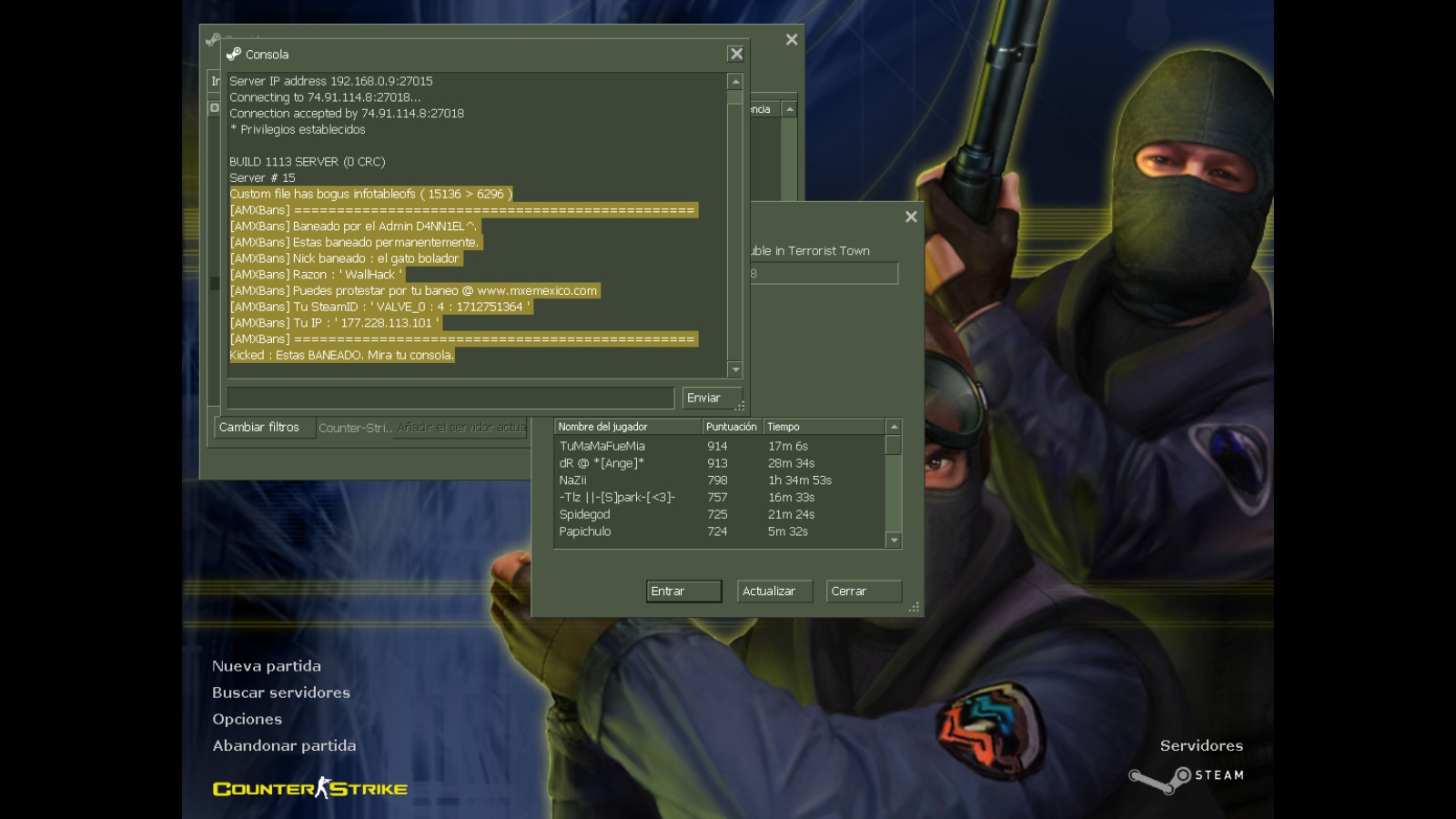The width and height of the screenshot is (1456, 819).
Task: Click the Entrar button
Action: click(x=684, y=591)
